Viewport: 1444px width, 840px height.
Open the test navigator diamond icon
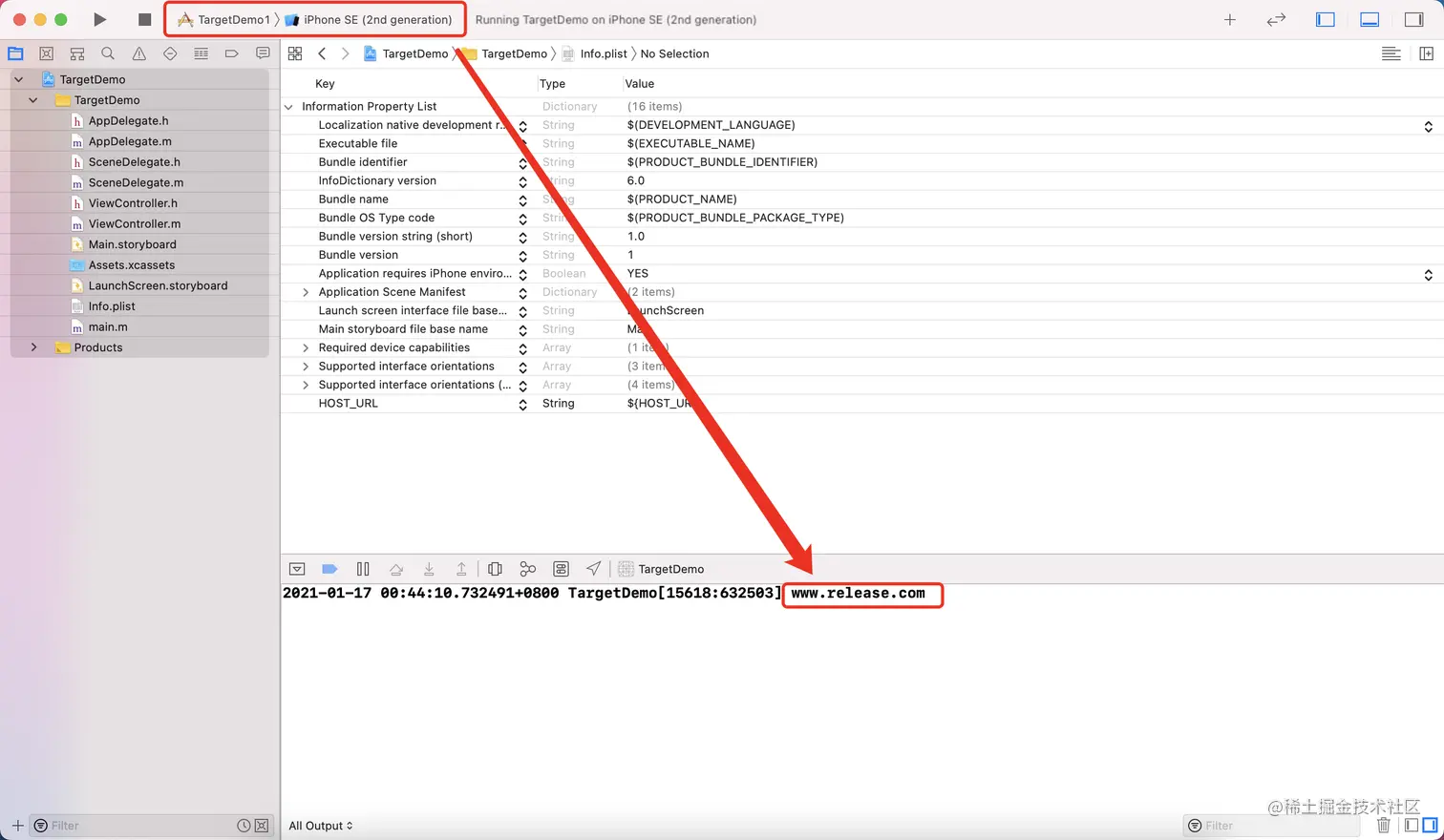click(170, 53)
